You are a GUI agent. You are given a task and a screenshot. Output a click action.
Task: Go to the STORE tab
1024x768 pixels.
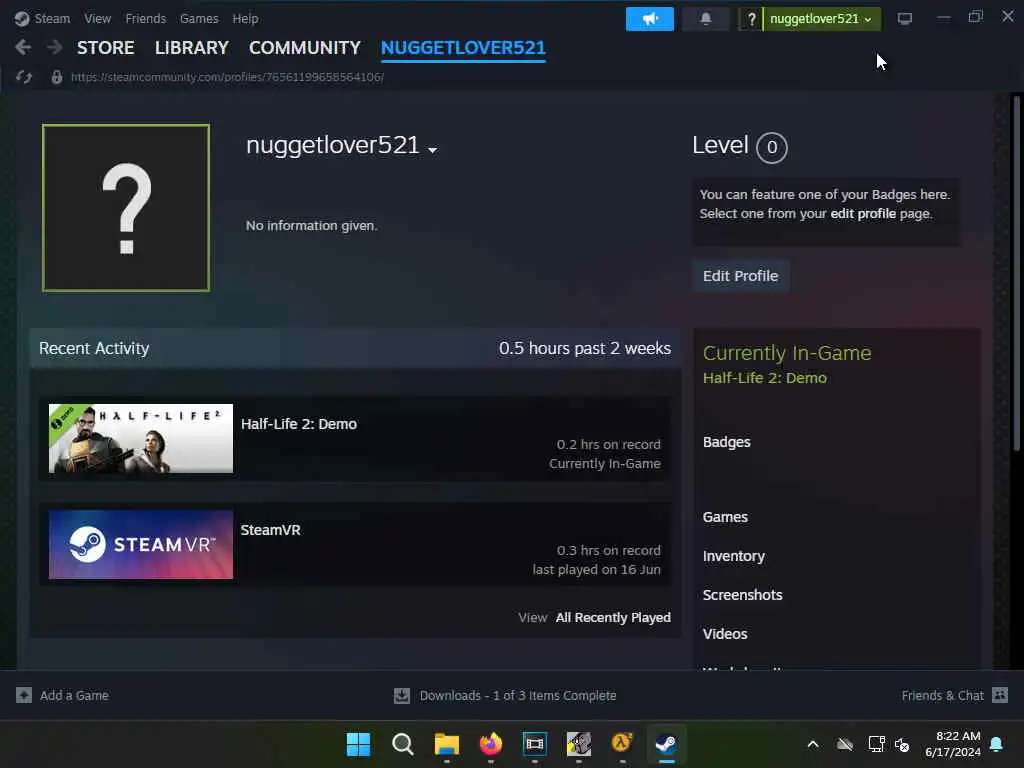coord(106,48)
